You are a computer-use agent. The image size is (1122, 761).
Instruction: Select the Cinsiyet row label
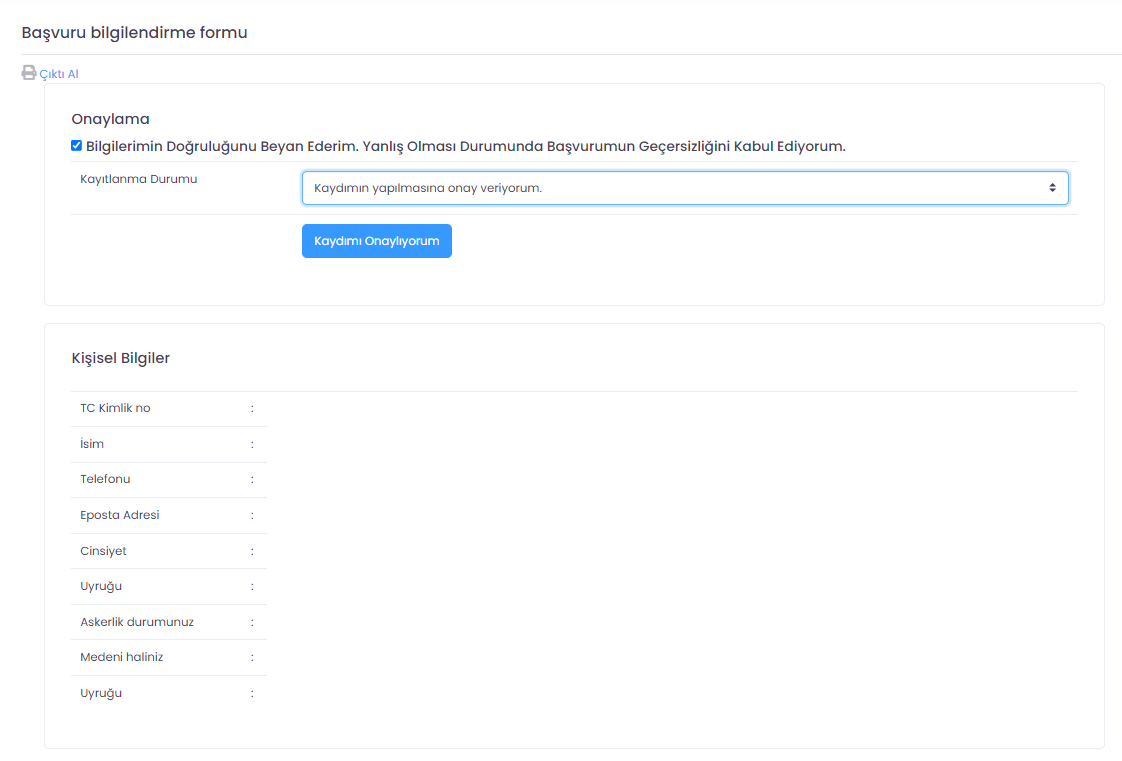click(103, 551)
